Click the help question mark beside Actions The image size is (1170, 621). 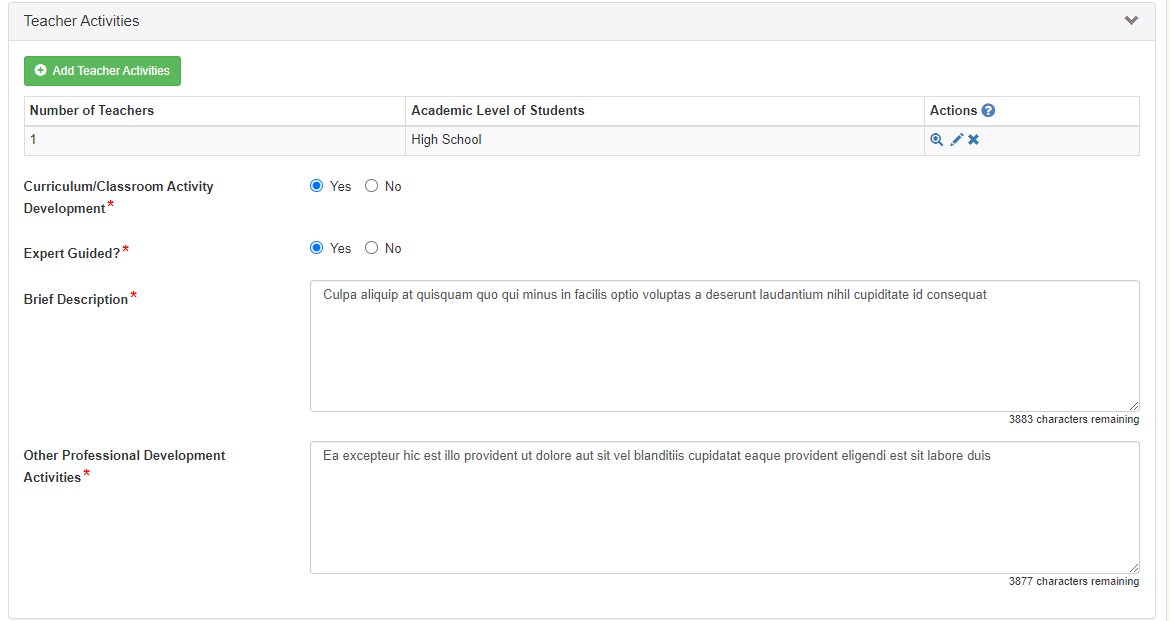(x=988, y=111)
